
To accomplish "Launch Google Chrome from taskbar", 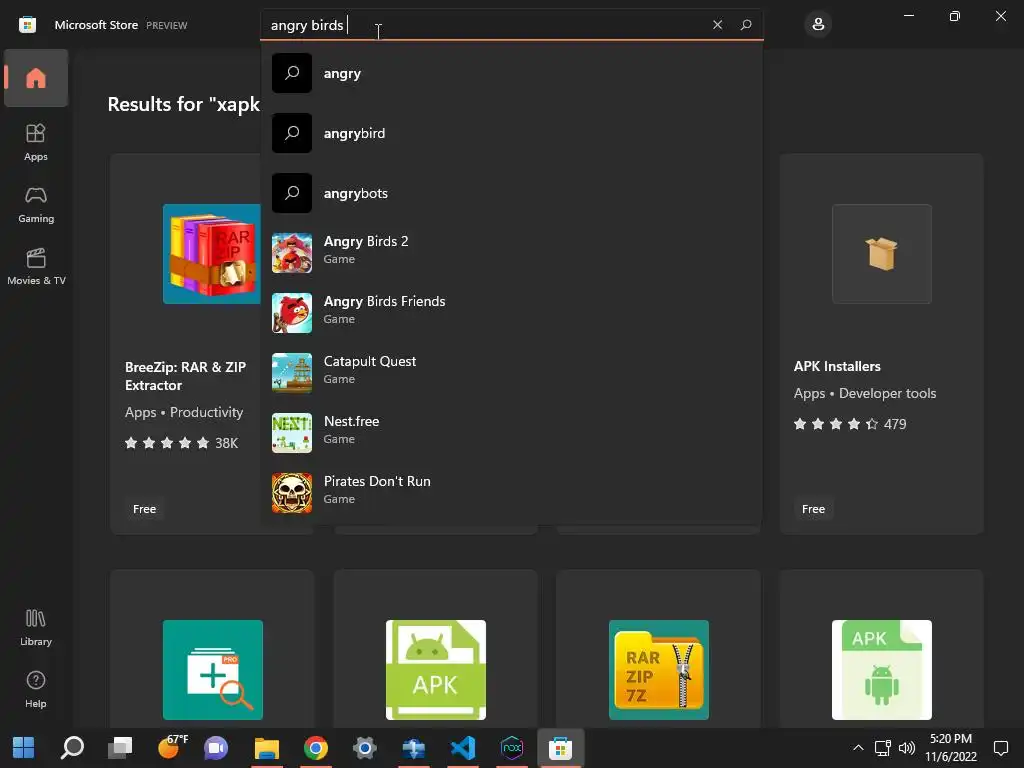I will point(315,748).
